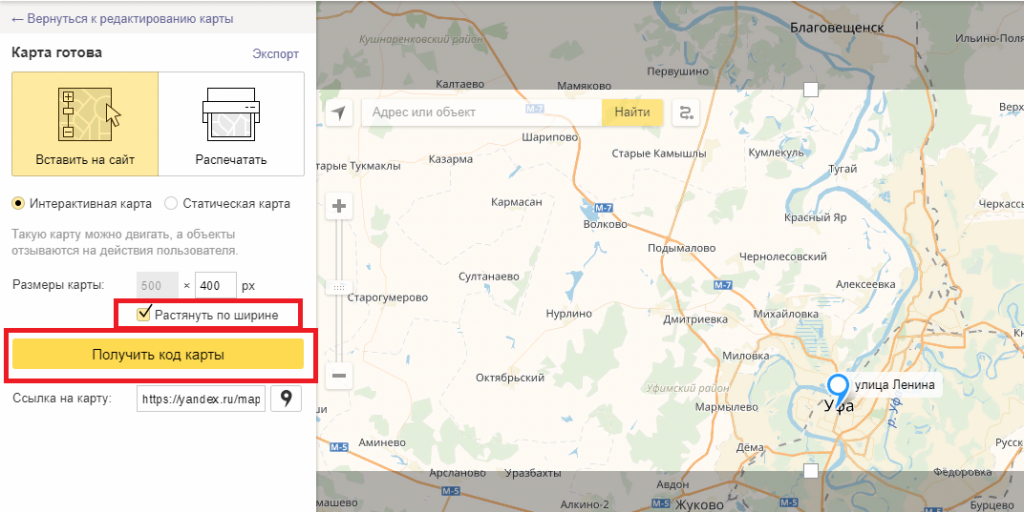
Task: Click the Султанаево label on map
Action: point(489,276)
